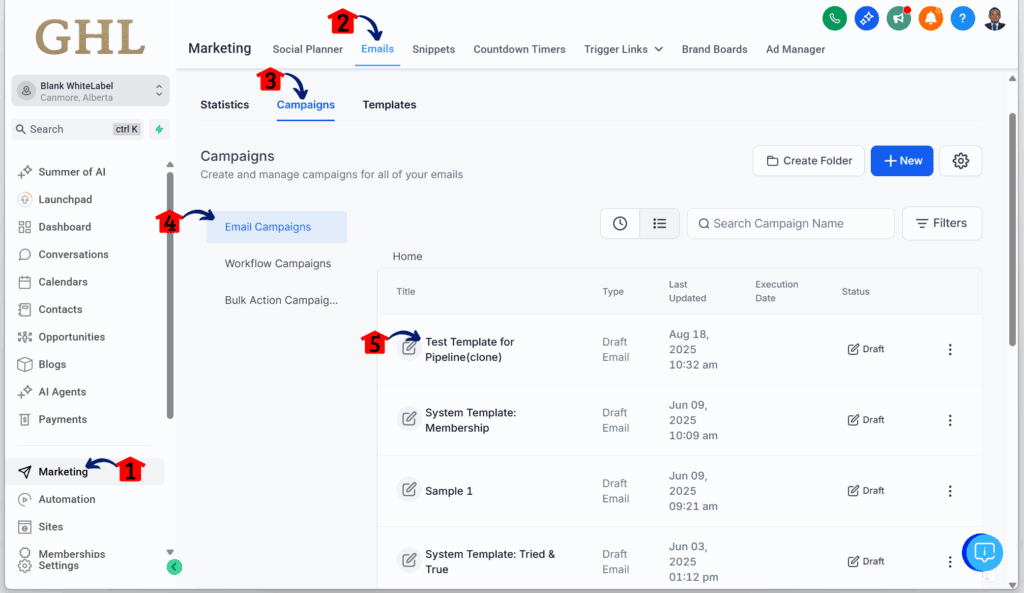
Task: Click Create Folder button
Action: tap(808, 161)
